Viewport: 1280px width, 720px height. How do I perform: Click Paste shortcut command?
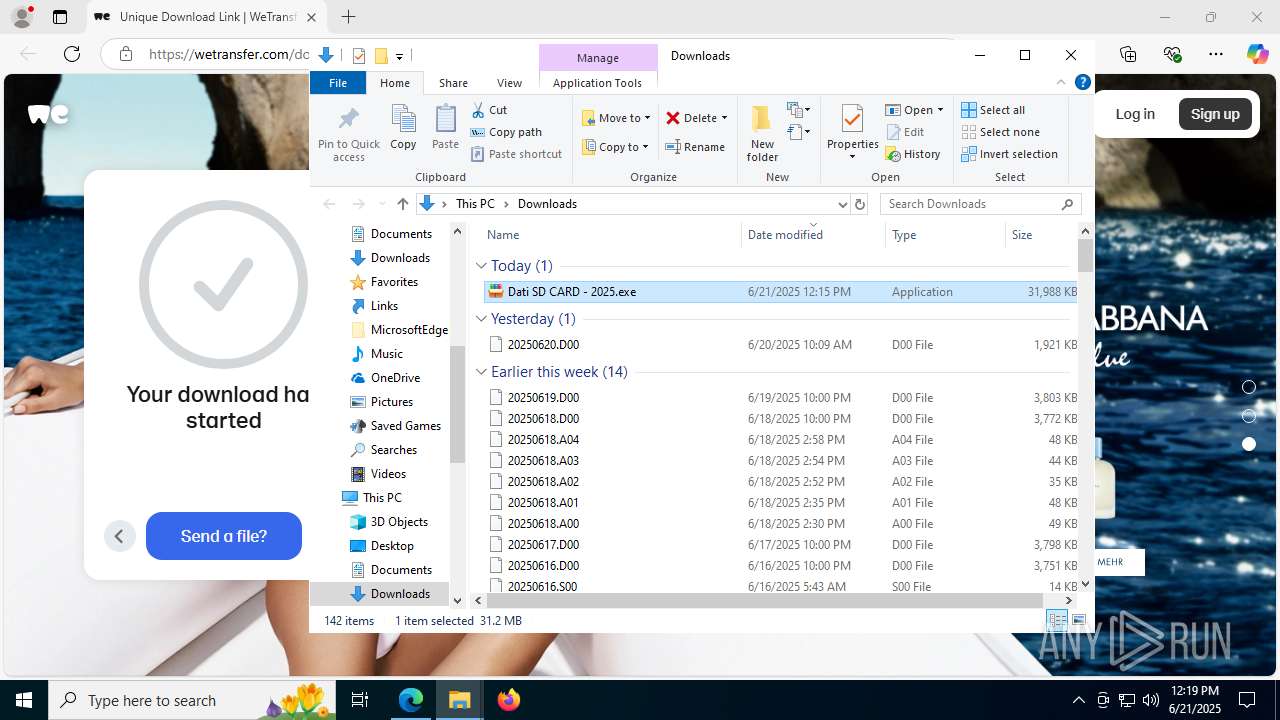[516, 154]
